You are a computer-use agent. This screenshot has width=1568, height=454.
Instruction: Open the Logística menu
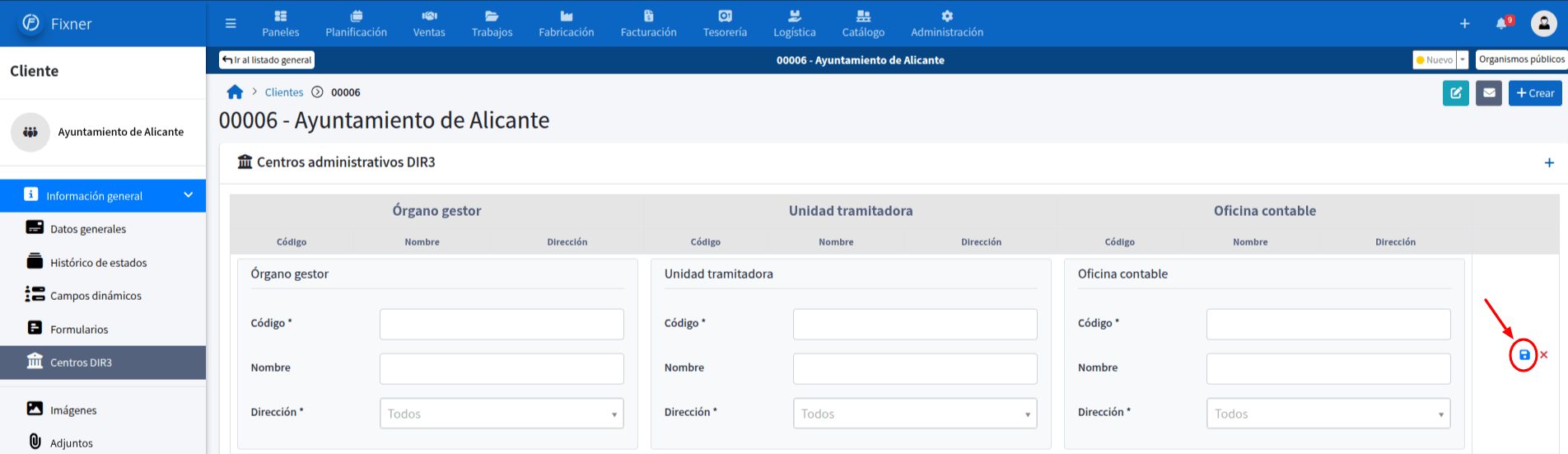click(794, 24)
